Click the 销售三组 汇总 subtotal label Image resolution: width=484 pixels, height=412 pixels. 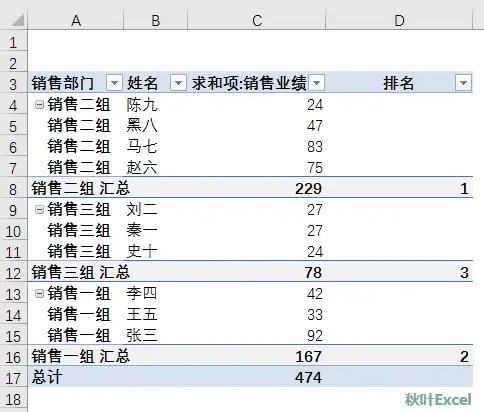tap(81, 273)
